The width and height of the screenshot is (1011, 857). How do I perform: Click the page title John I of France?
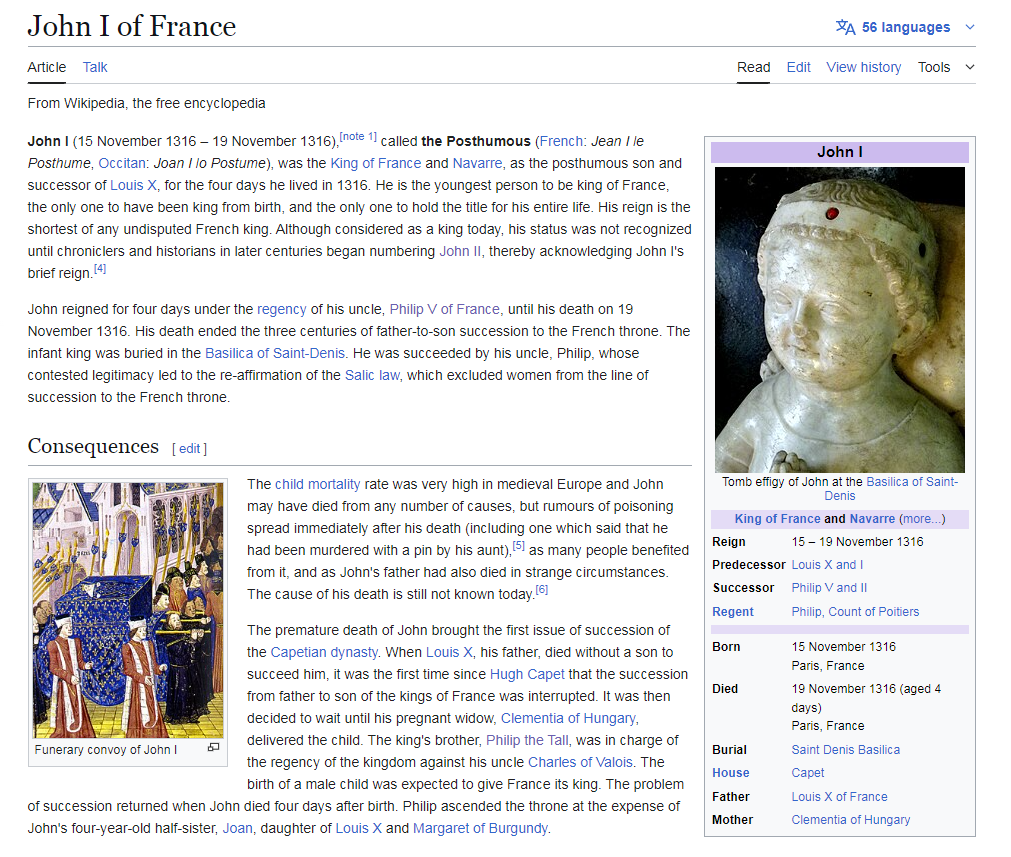pos(132,26)
